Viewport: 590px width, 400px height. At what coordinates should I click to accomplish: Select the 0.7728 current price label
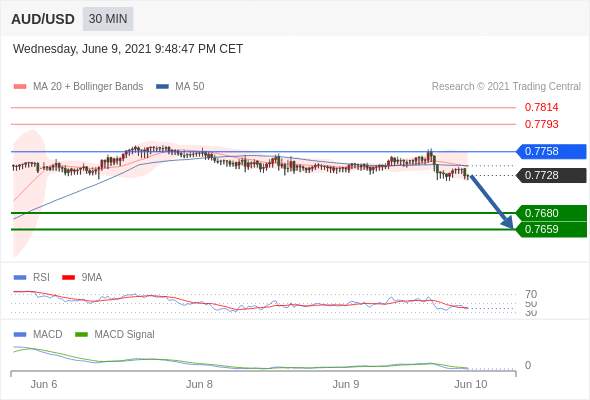551,175
